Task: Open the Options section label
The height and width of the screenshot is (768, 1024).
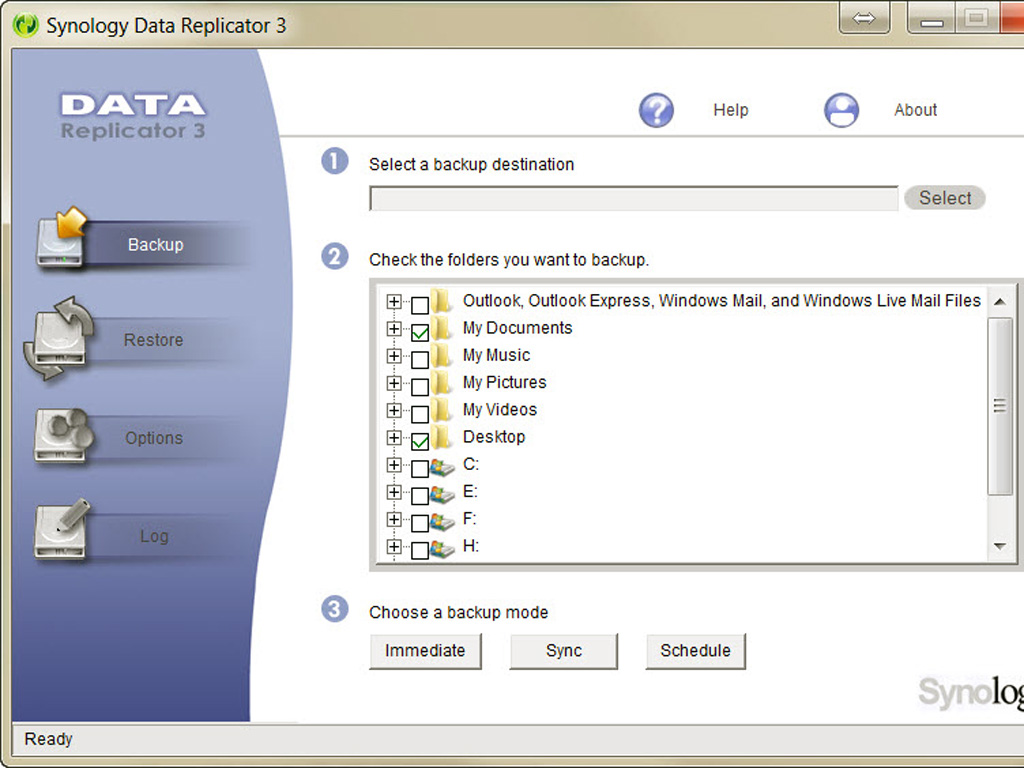Action: coord(154,438)
